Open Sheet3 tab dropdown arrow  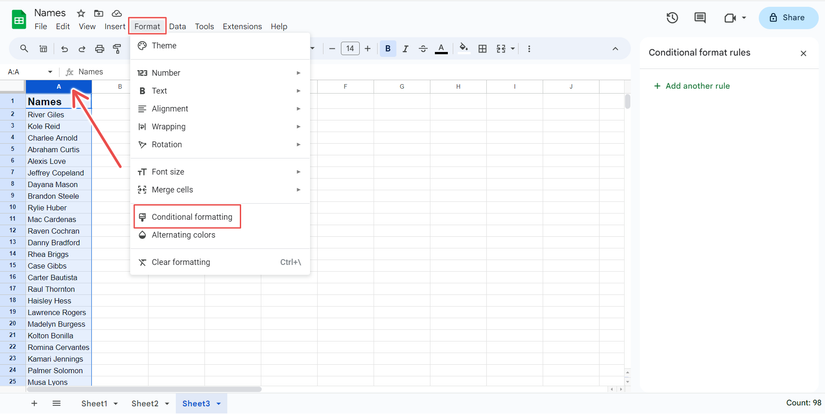coord(218,404)
